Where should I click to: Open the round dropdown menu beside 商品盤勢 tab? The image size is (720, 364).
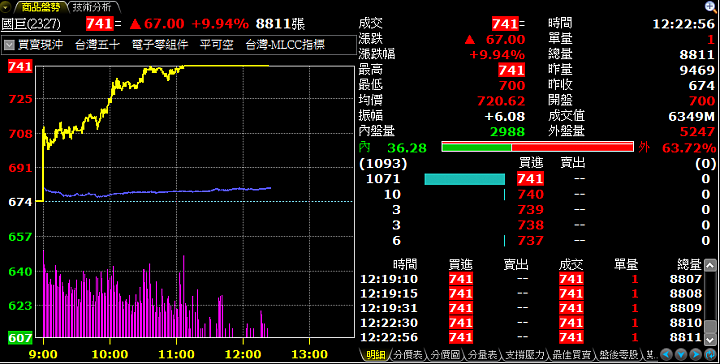click(5, 7)
